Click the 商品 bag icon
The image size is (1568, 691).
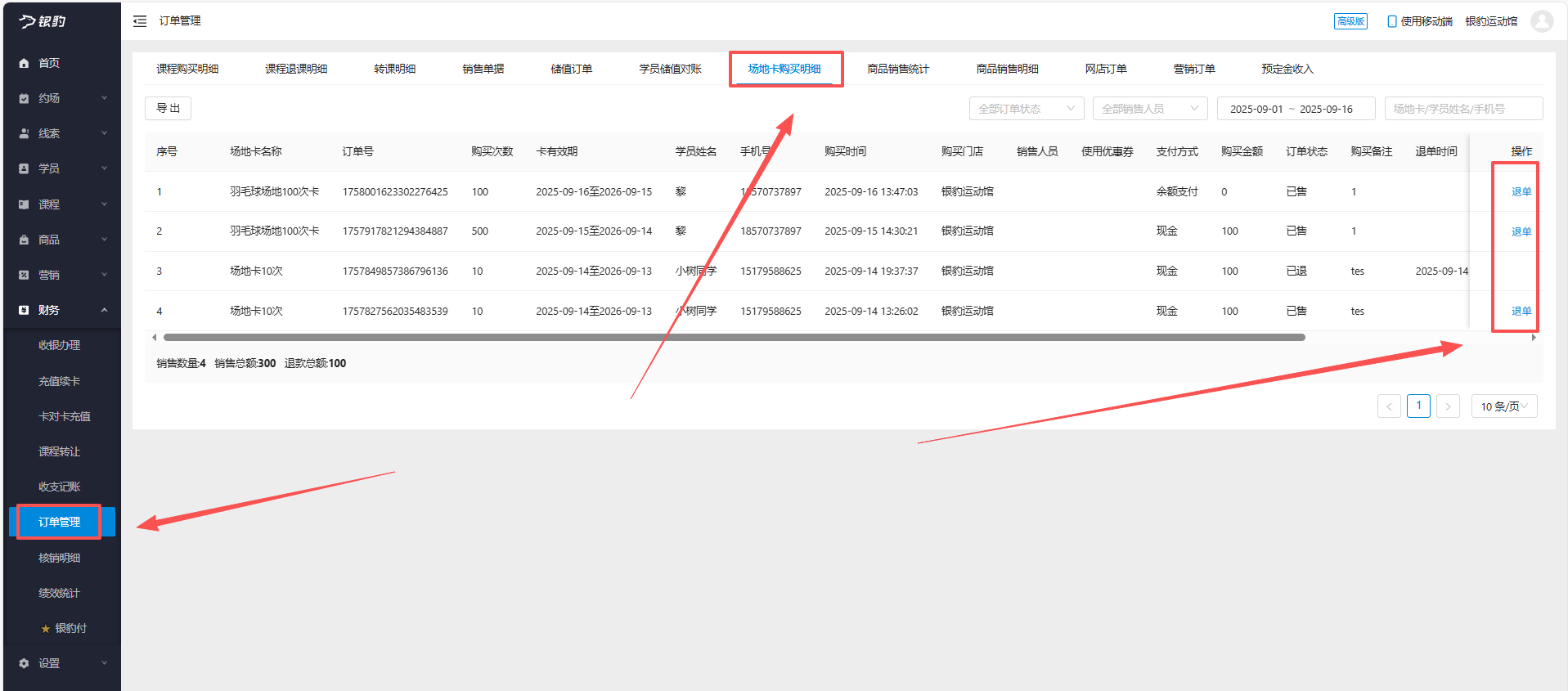point(24,240)
